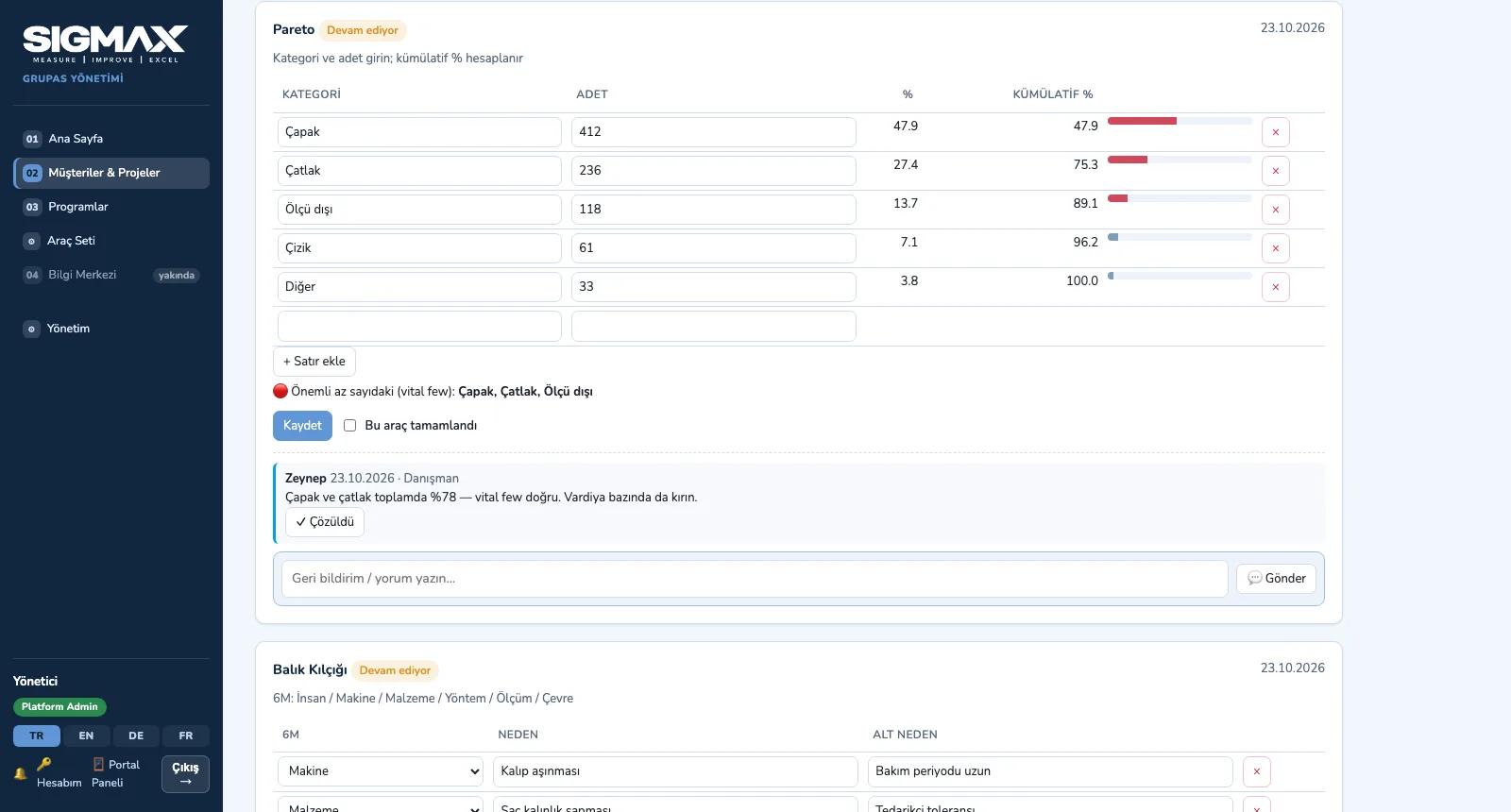Delete the Diğer row
The width and height of the screenshot is (1511, 812).
pos(1275,287)
